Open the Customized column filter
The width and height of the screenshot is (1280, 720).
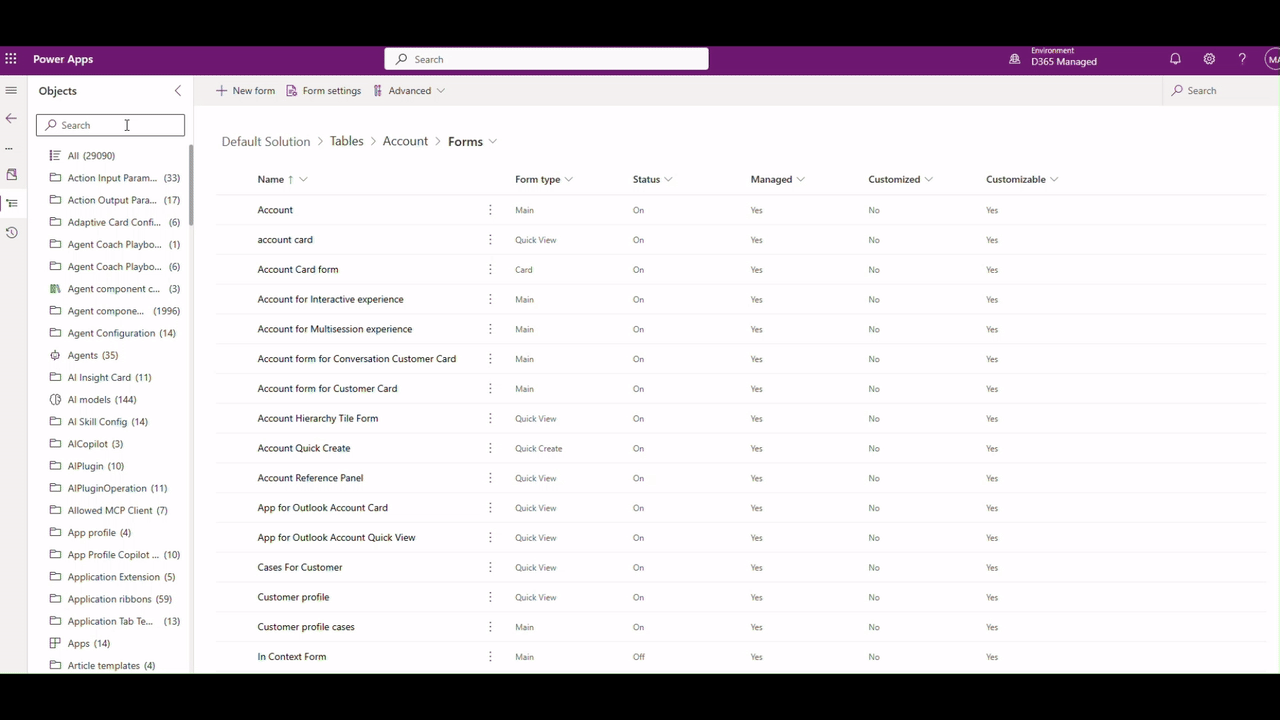[x=929, y=180]
